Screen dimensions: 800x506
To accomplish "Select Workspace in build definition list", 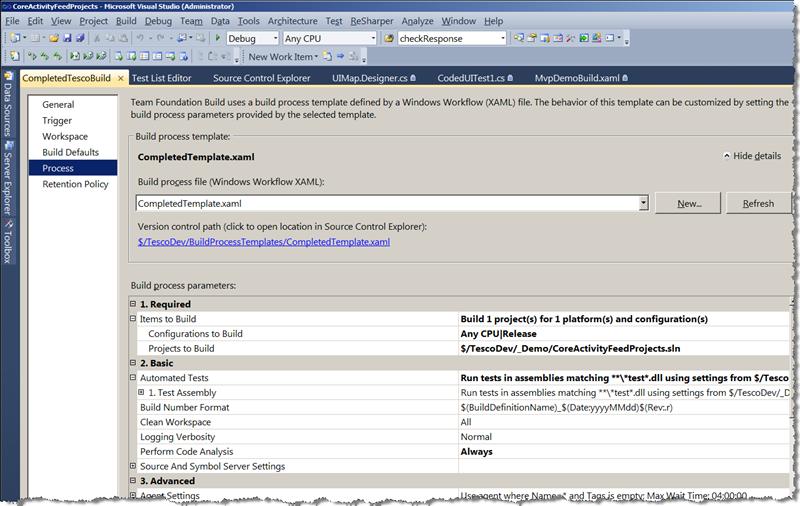I will click(x=65, y=136).
